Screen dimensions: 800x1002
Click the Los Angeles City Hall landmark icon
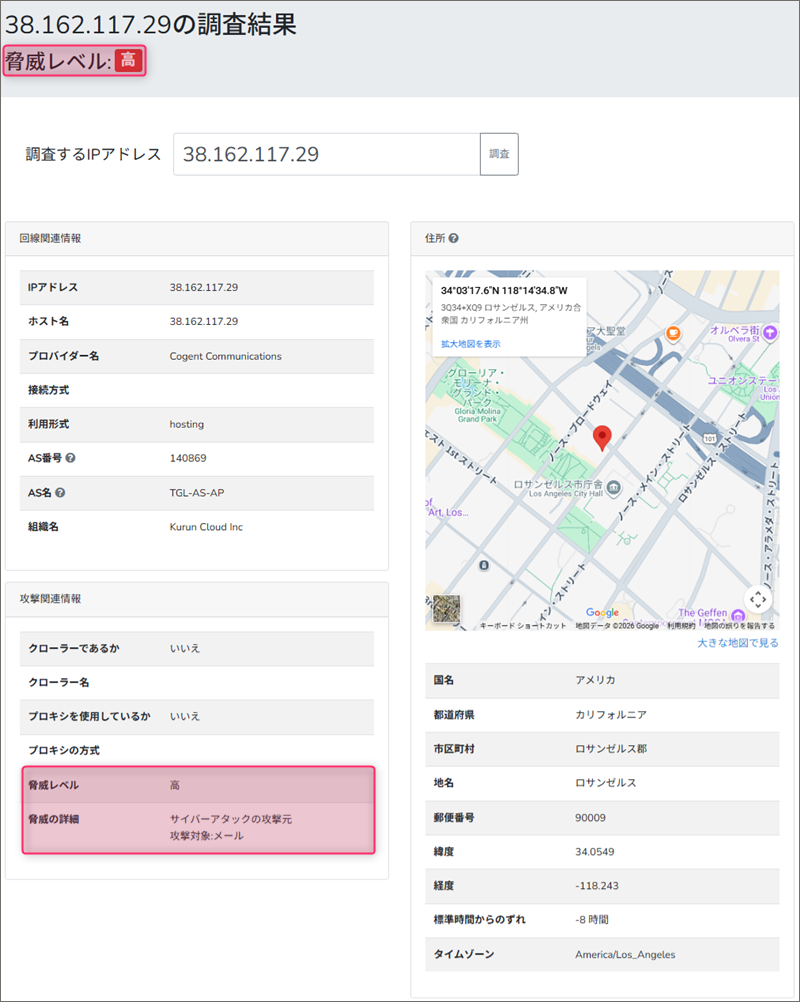click(x=613, y=486)
